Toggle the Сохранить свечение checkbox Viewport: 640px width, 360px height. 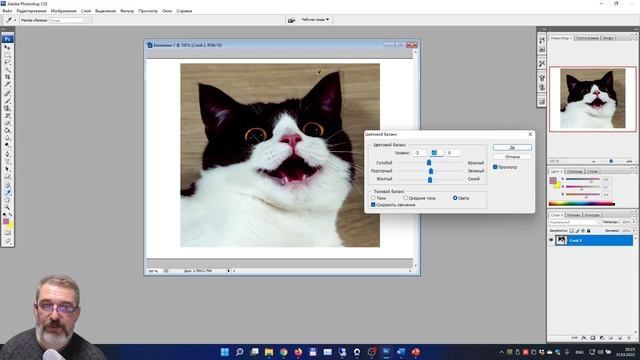(373, 205)
